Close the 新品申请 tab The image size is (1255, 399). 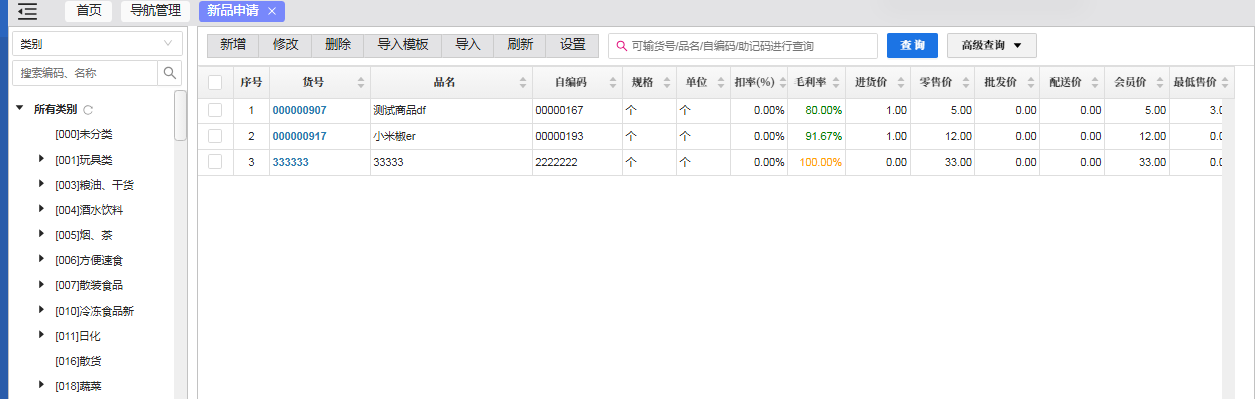click(272, 11)
